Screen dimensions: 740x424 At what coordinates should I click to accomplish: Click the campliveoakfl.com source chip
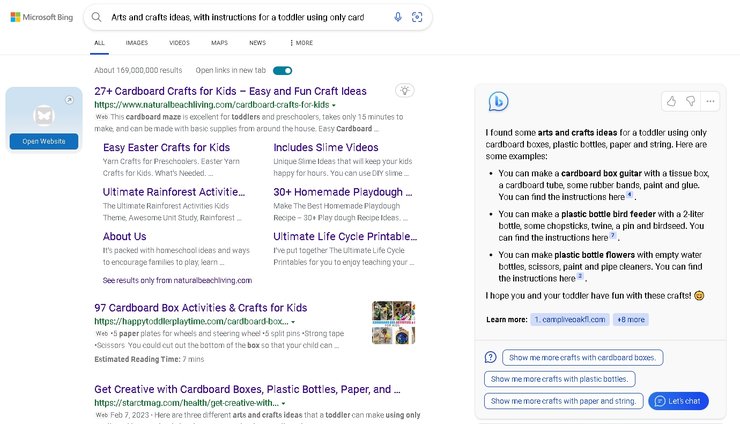click(x=570, y=320)
